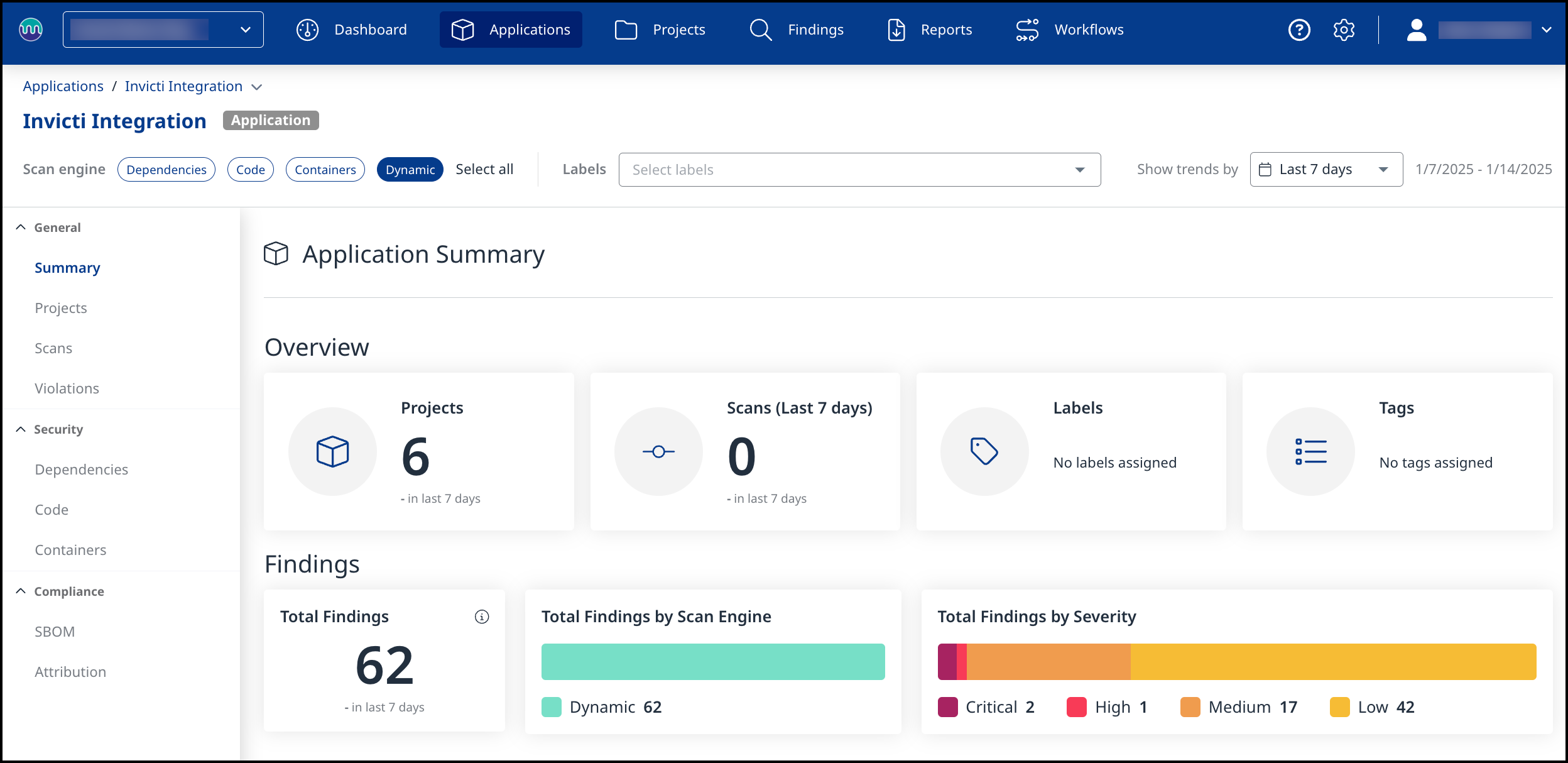Click the home logo in top left
The width and height of the screenshot is (1568, 763).
(31, 30)
